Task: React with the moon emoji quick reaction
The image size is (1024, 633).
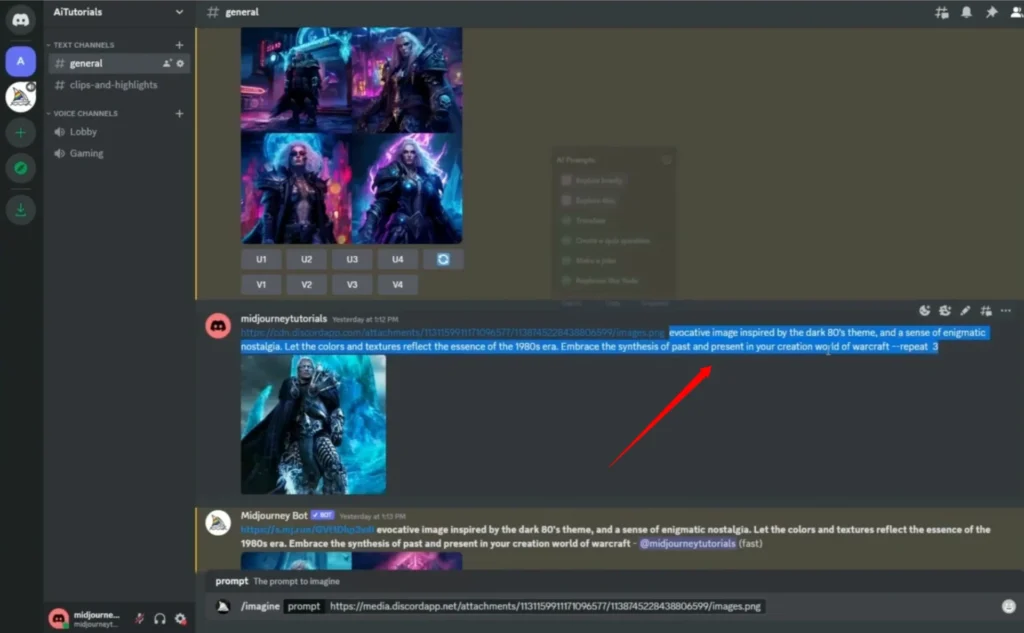Action: pyautogui.click(x=924, y=311)
